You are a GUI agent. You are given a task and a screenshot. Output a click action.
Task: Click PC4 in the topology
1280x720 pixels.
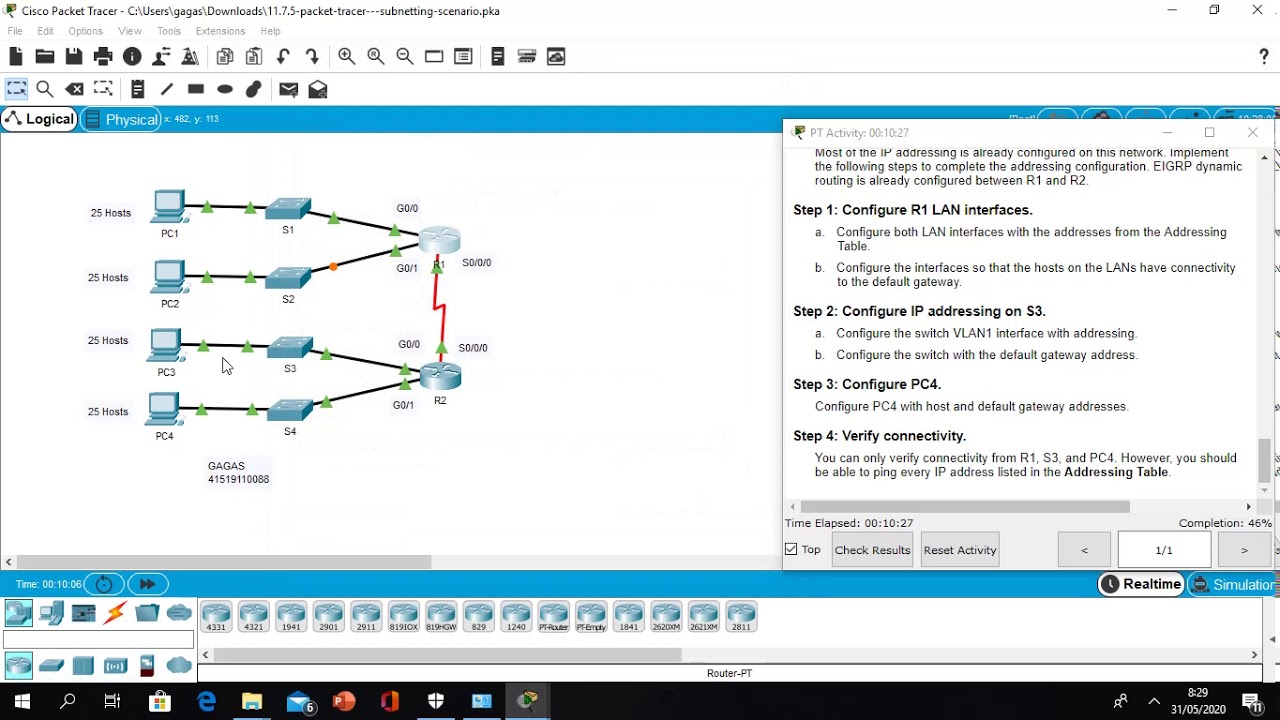tap(163, 408)
